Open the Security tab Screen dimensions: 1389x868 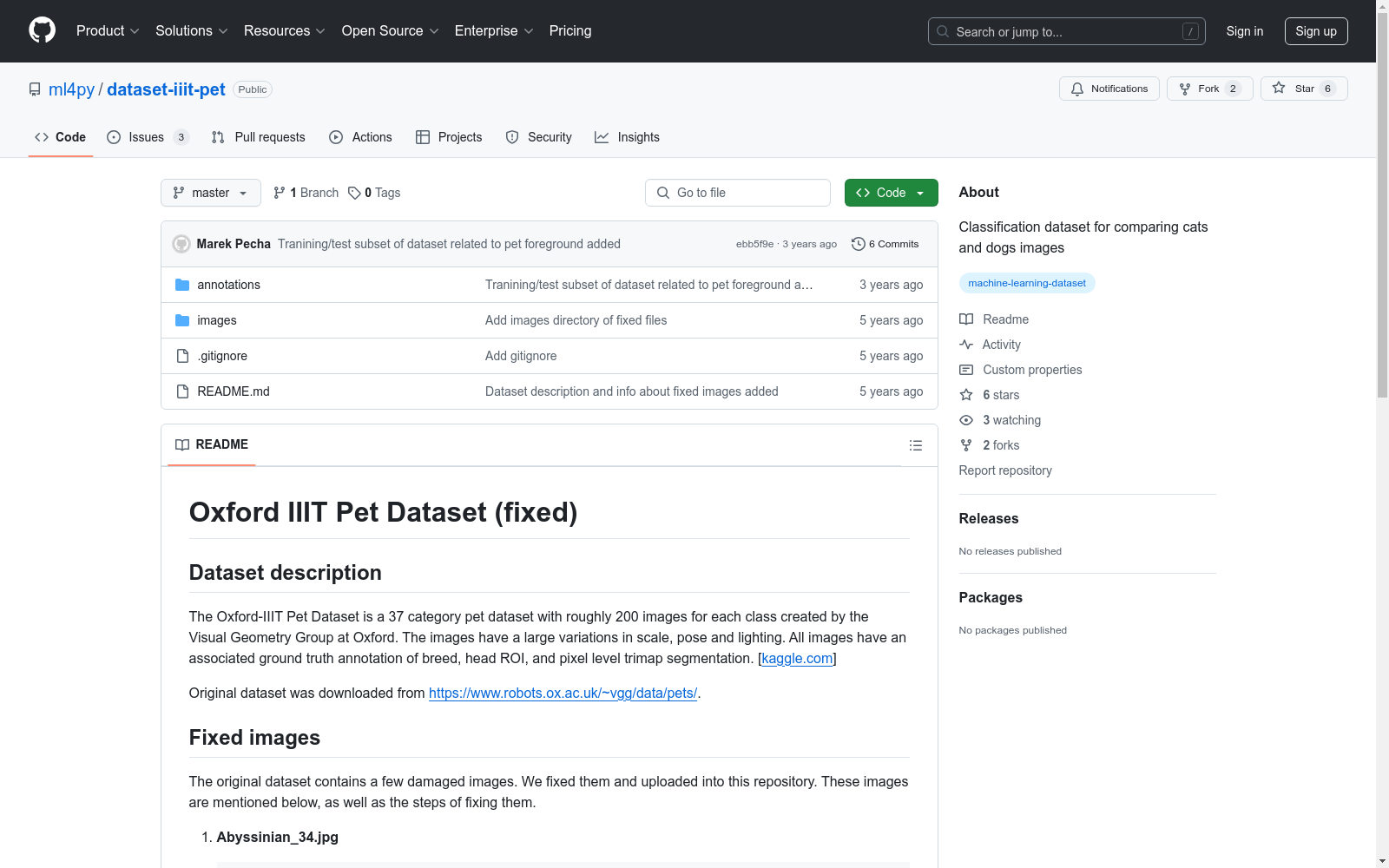538,137
